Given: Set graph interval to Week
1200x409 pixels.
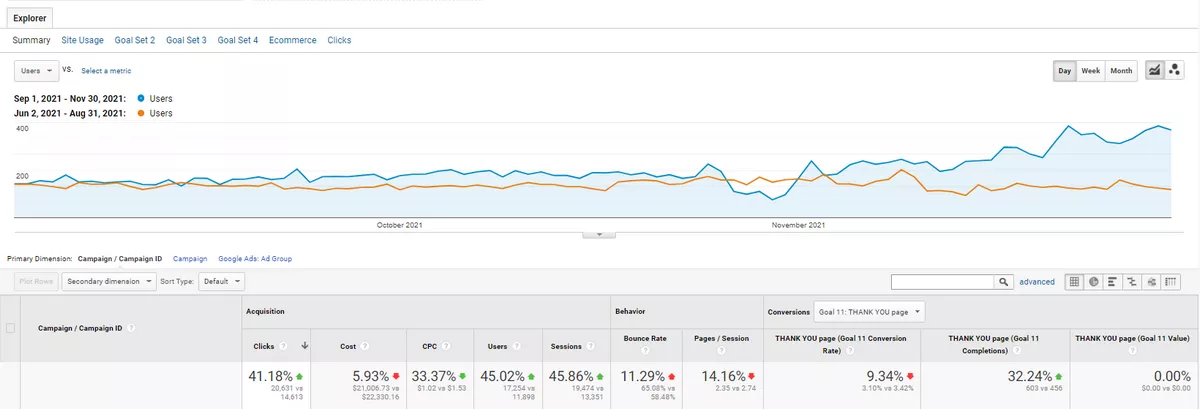Looking at the screenshot, I should [1091, 71].
